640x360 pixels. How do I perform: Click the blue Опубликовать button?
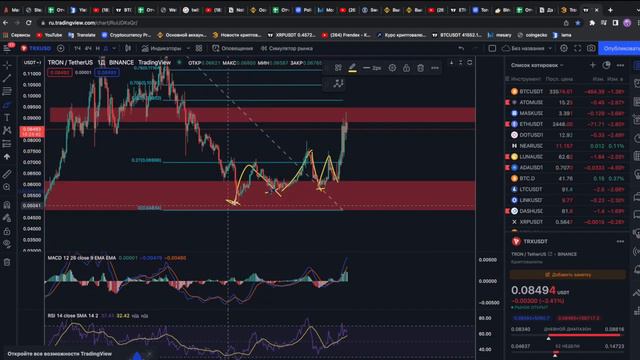[620, 48]
